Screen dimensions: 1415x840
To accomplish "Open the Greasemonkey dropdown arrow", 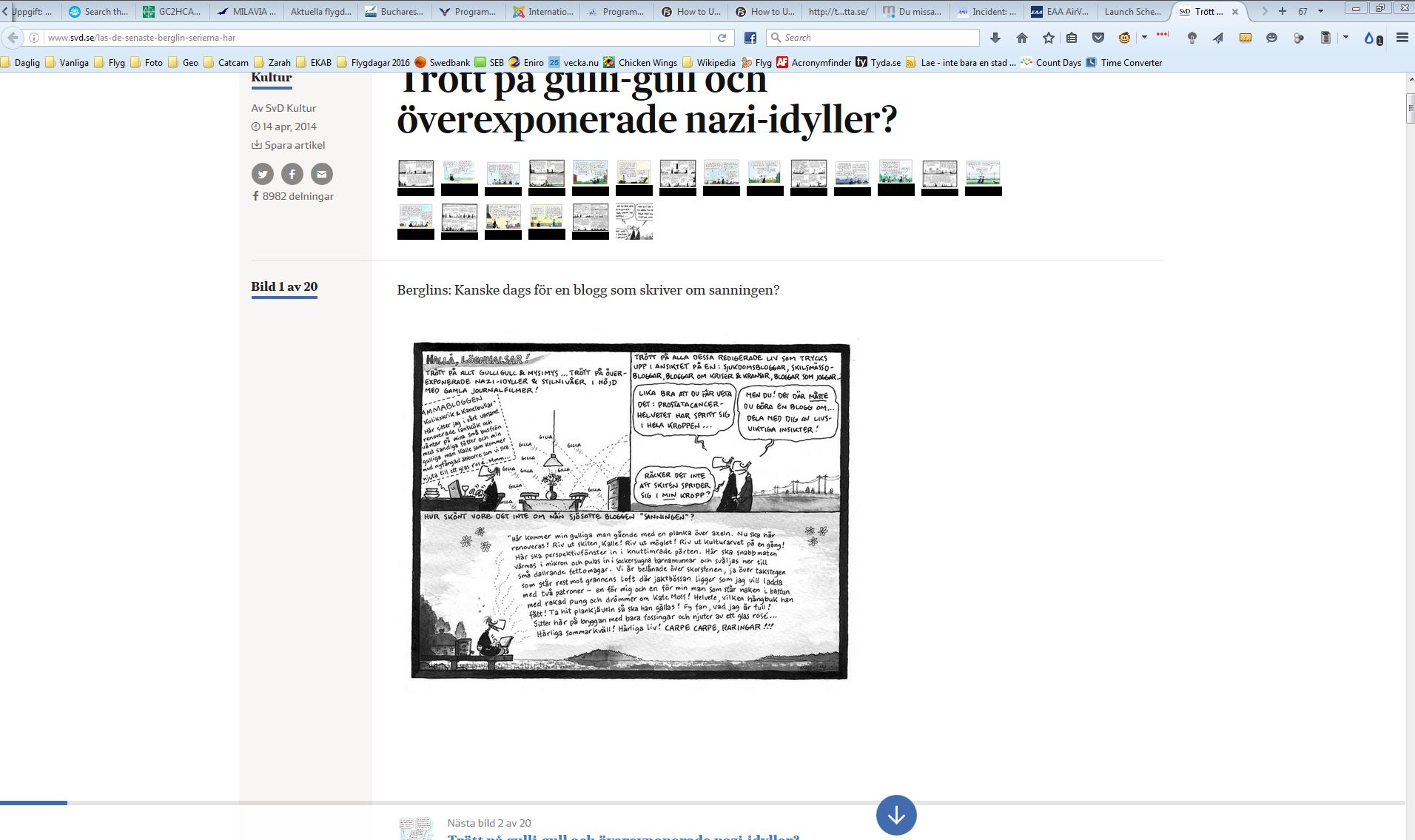I will (x=1144, y=37).
